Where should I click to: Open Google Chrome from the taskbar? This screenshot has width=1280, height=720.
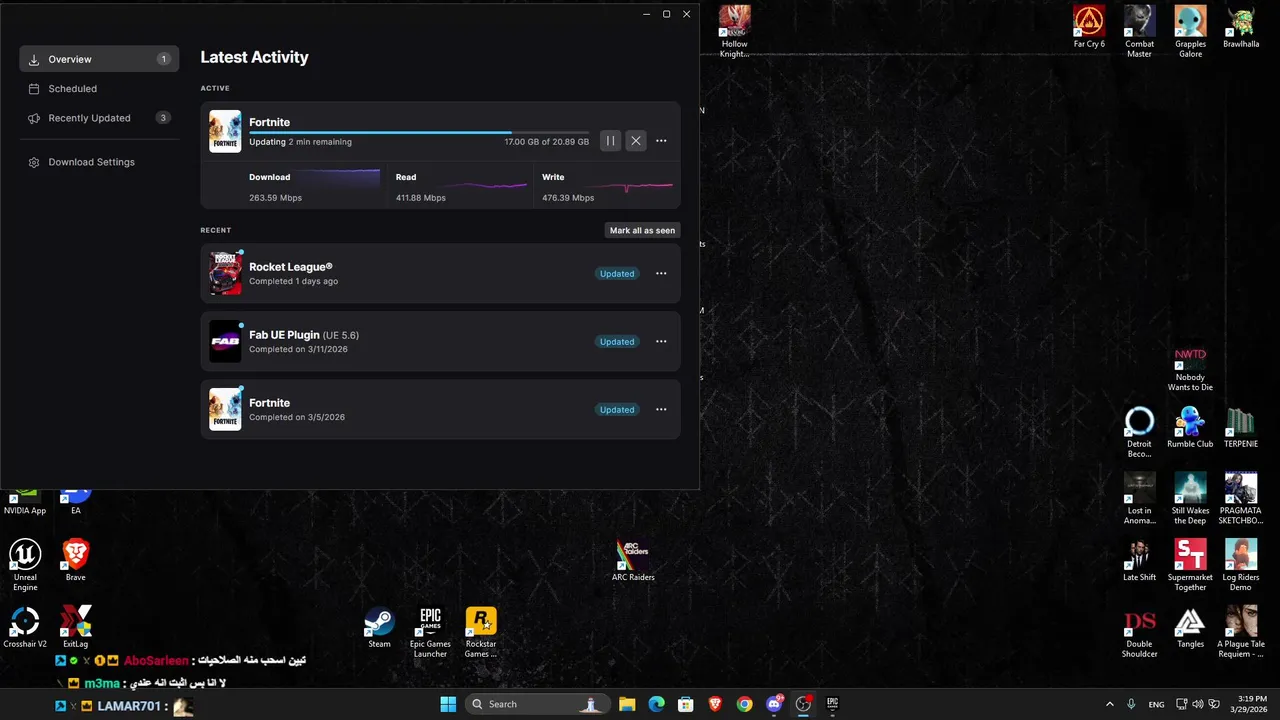point(744,704)
